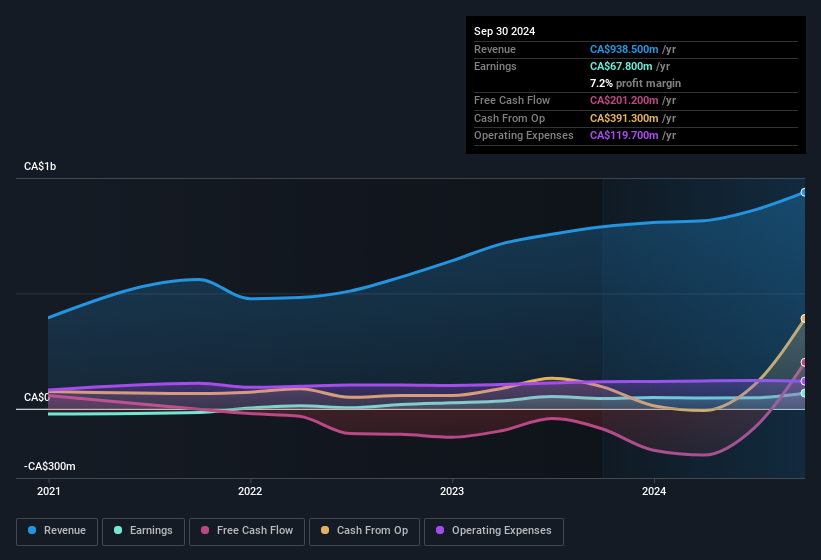Toggle the Revenue legend button

57,531
